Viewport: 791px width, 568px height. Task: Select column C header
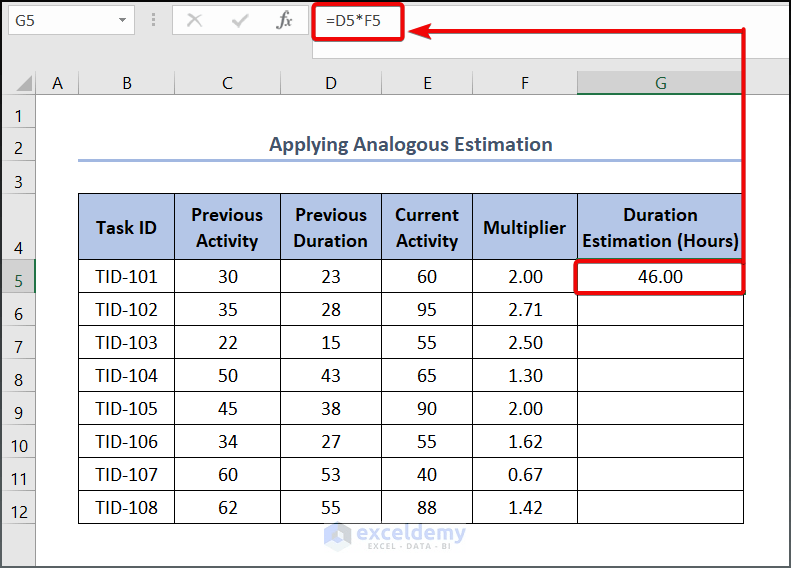(228, 83)
